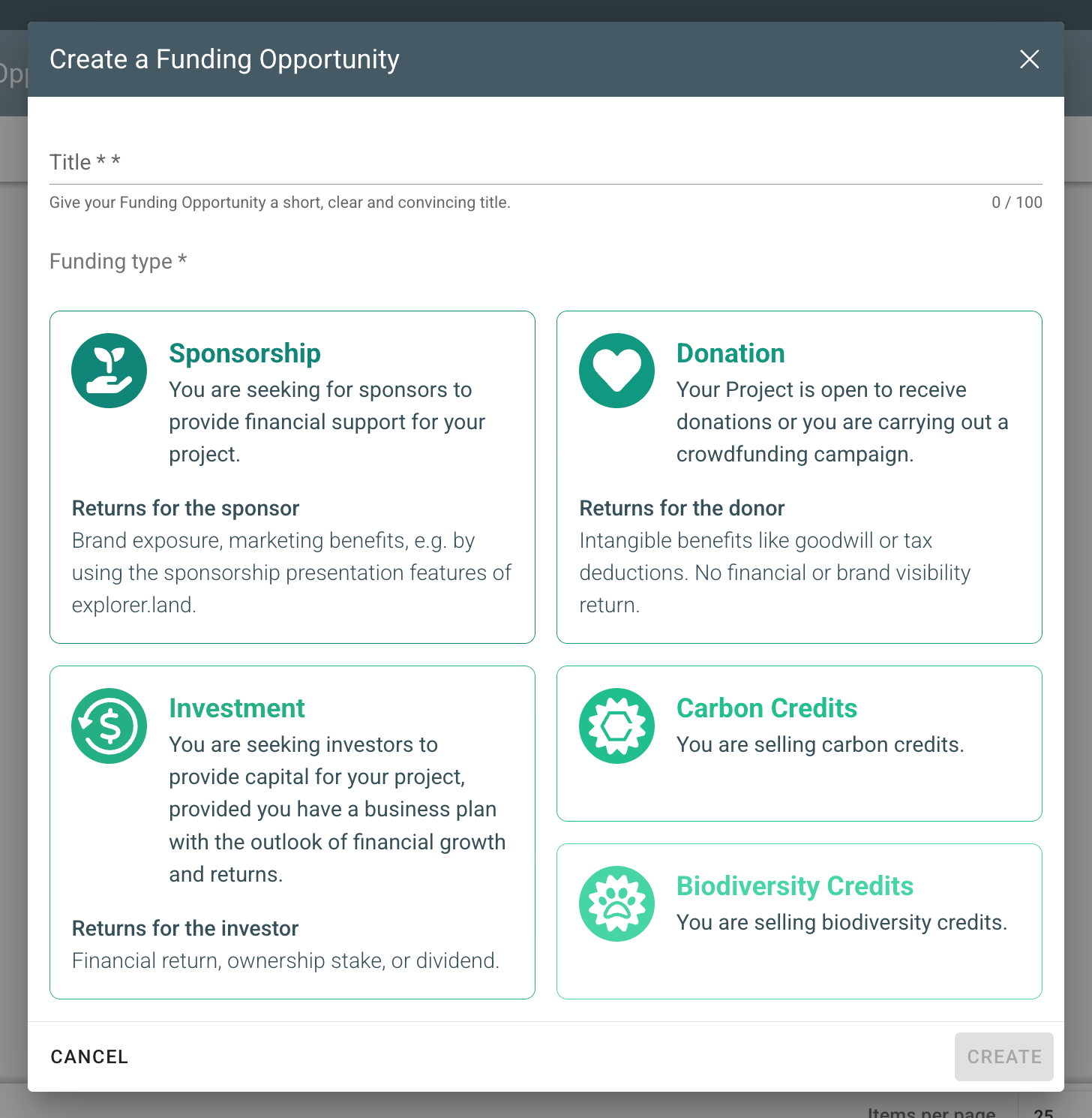Close the Create Funding Opportunity dialog

click(x=1029, y=59)
